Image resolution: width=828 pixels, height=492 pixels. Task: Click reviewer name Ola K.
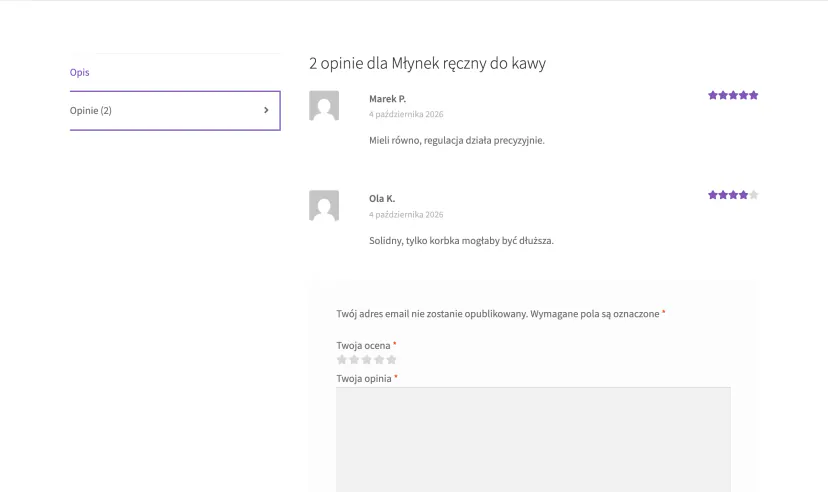[x=382, y=198]
